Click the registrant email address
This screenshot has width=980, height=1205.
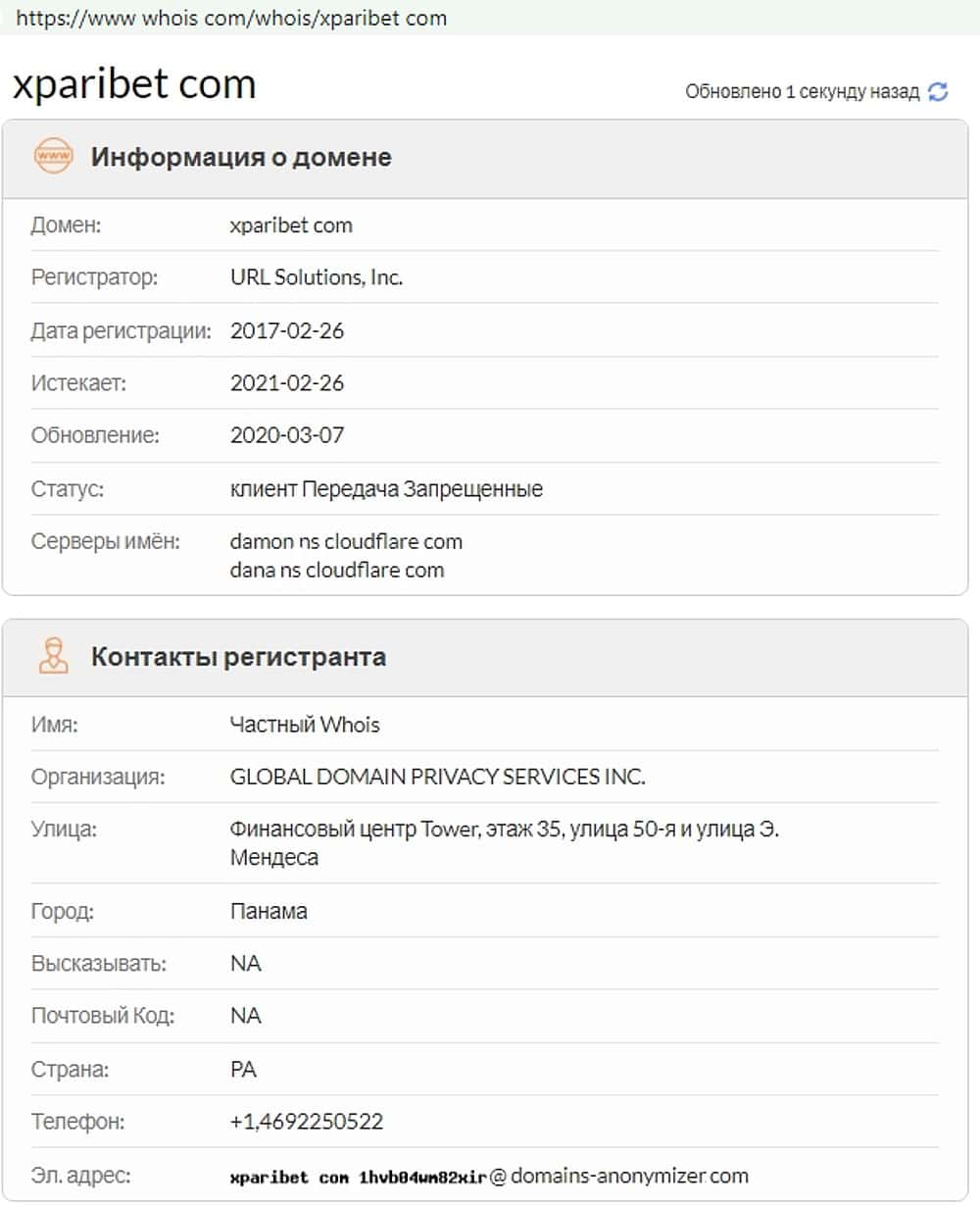[x=489, y=1176]
